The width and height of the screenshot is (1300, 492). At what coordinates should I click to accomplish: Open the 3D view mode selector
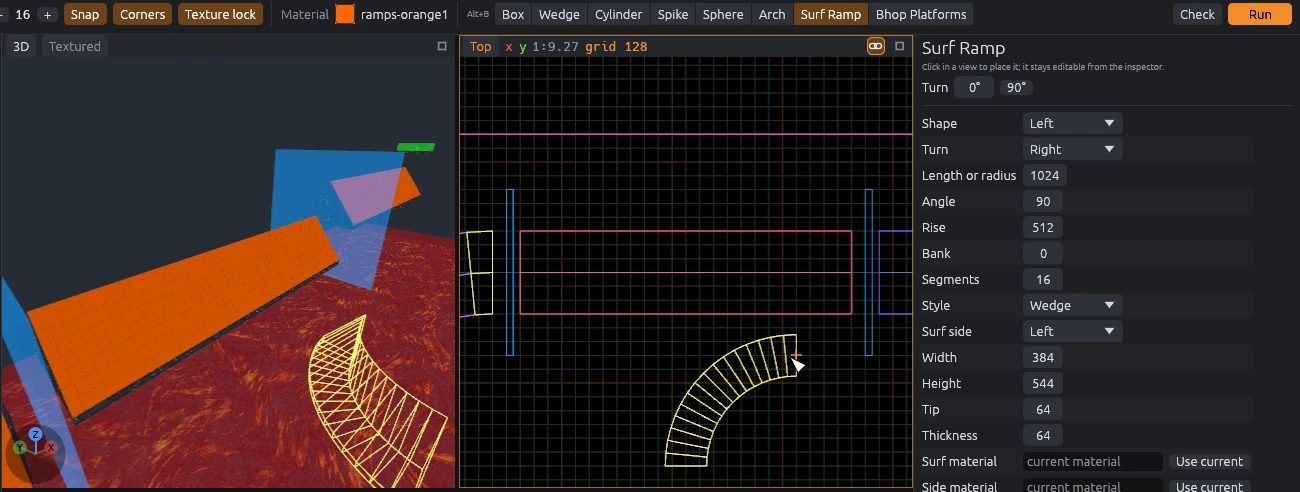(x=21, y=46)
